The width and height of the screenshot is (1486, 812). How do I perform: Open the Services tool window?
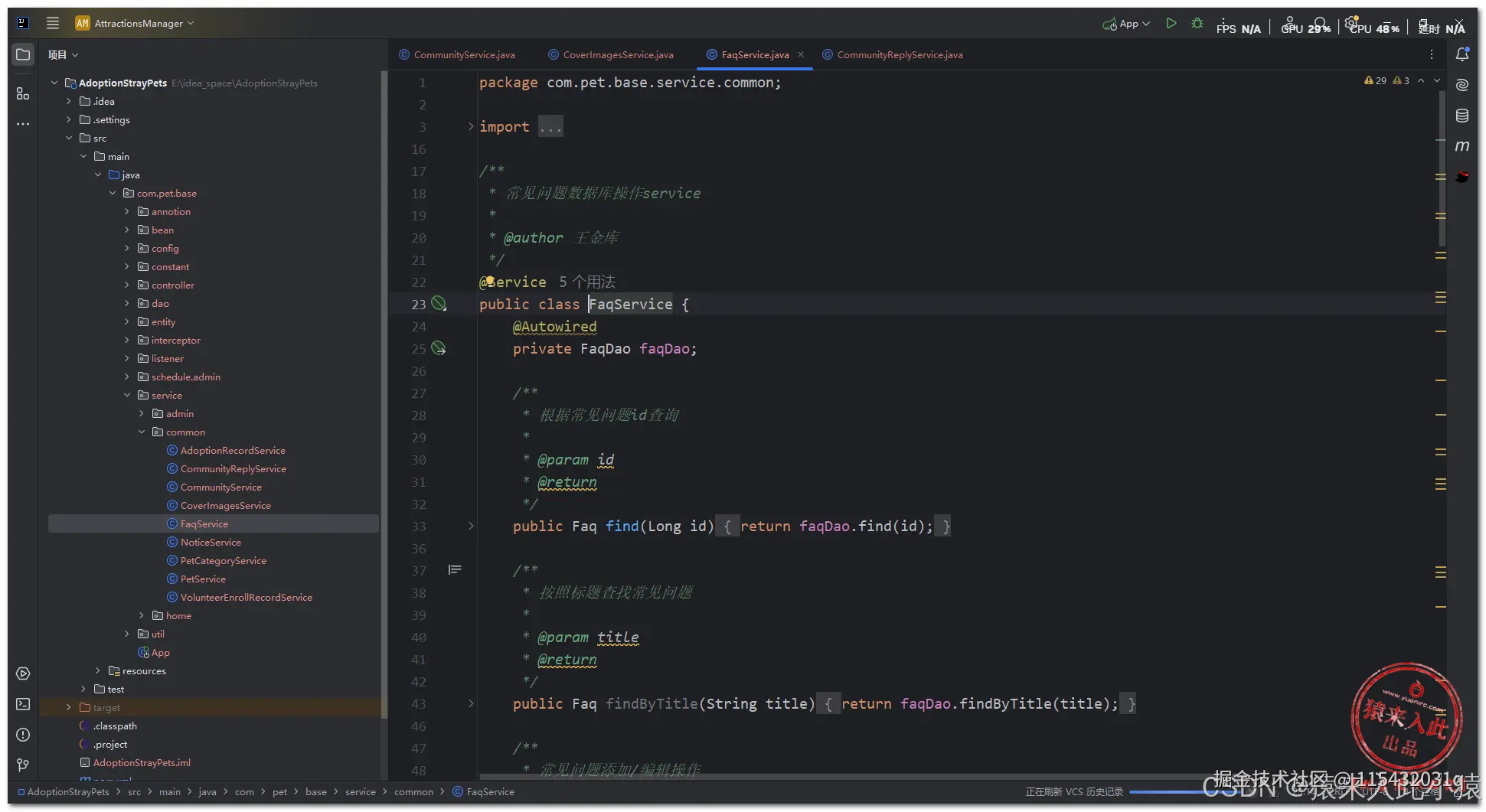coord(23,673)
